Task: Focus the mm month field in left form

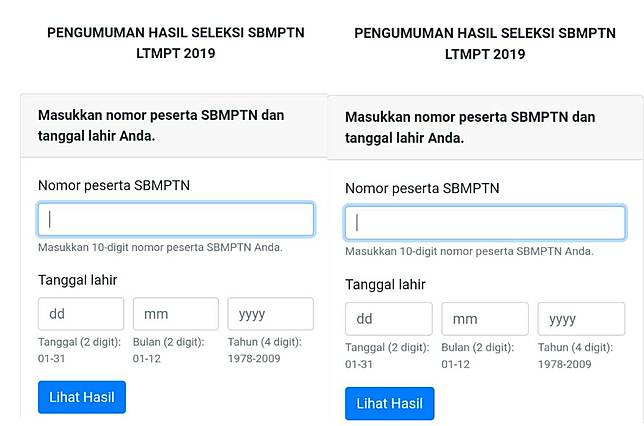Action: [x=175, y=314]
